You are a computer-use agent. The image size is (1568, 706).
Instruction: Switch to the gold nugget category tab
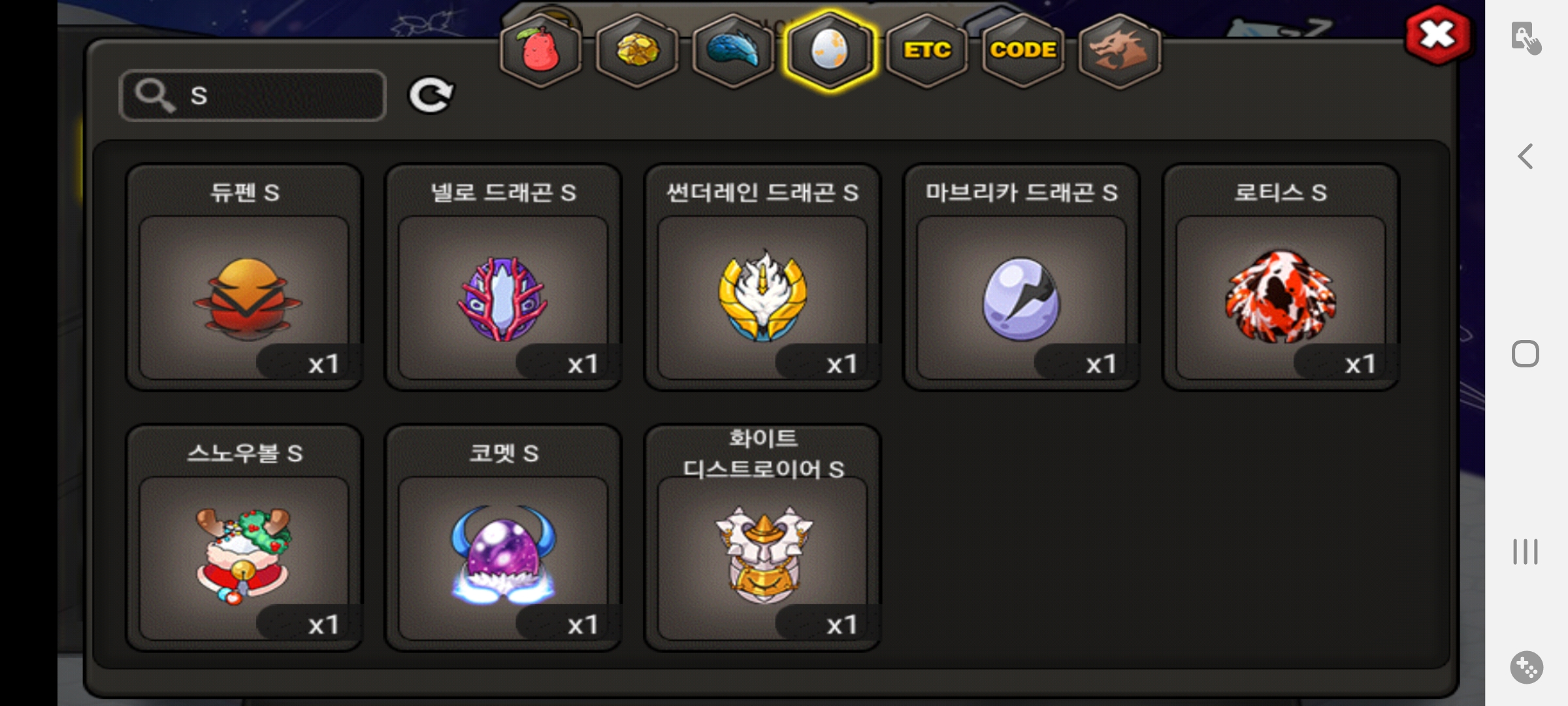[x=637, y=50]
